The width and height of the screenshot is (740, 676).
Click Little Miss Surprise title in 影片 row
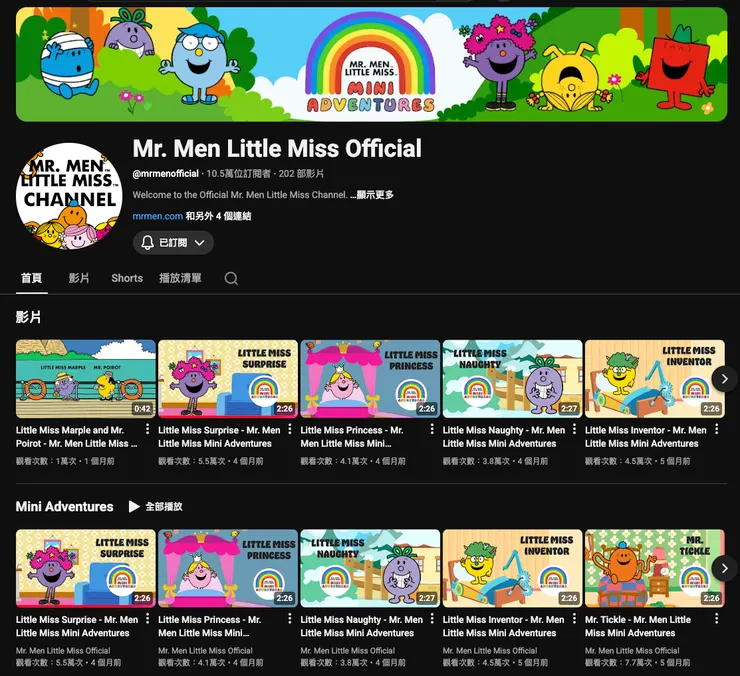219,437
